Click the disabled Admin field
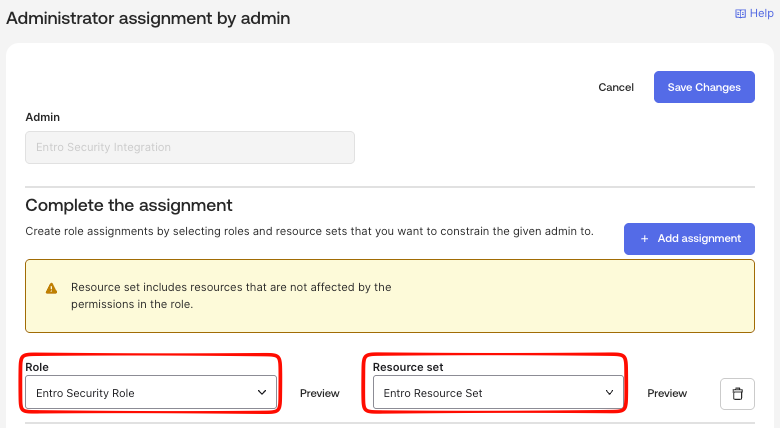The width and height of the screenshot is (780, 428). point(190,147)
